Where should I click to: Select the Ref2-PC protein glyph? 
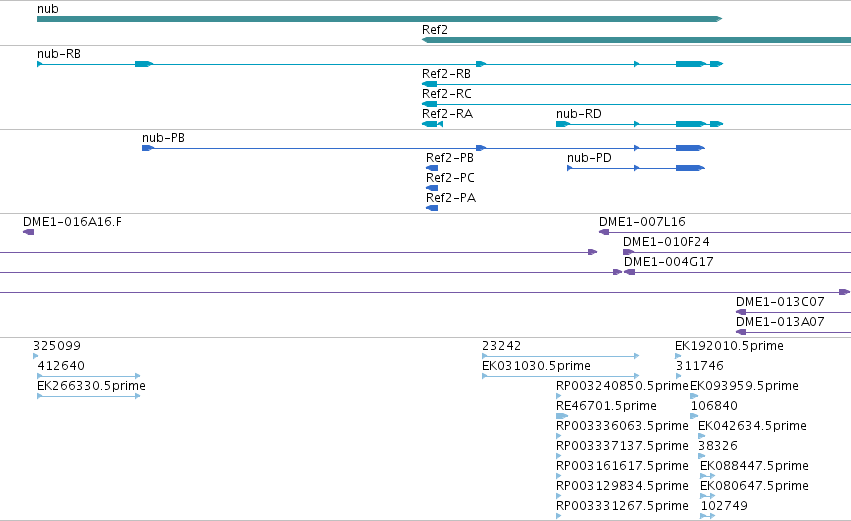[x=432, y=188]
